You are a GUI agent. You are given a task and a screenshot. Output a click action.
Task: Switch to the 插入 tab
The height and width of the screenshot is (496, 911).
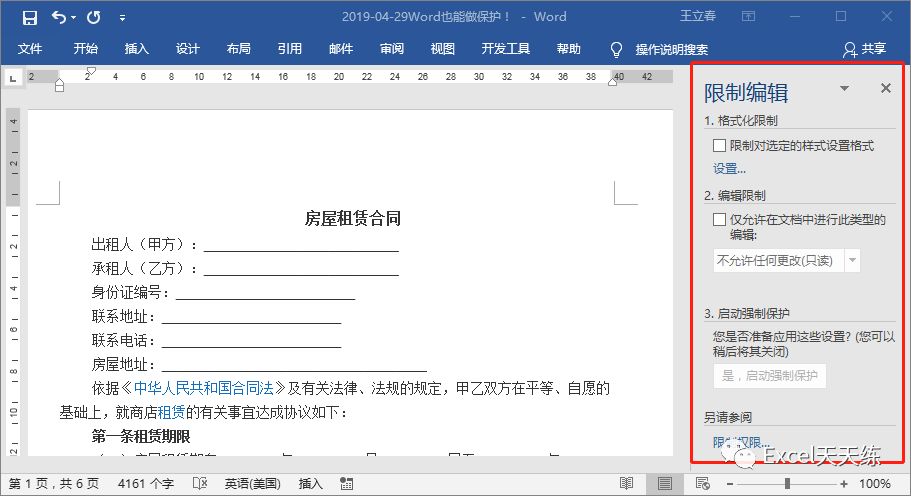click(x=137, y=49)
